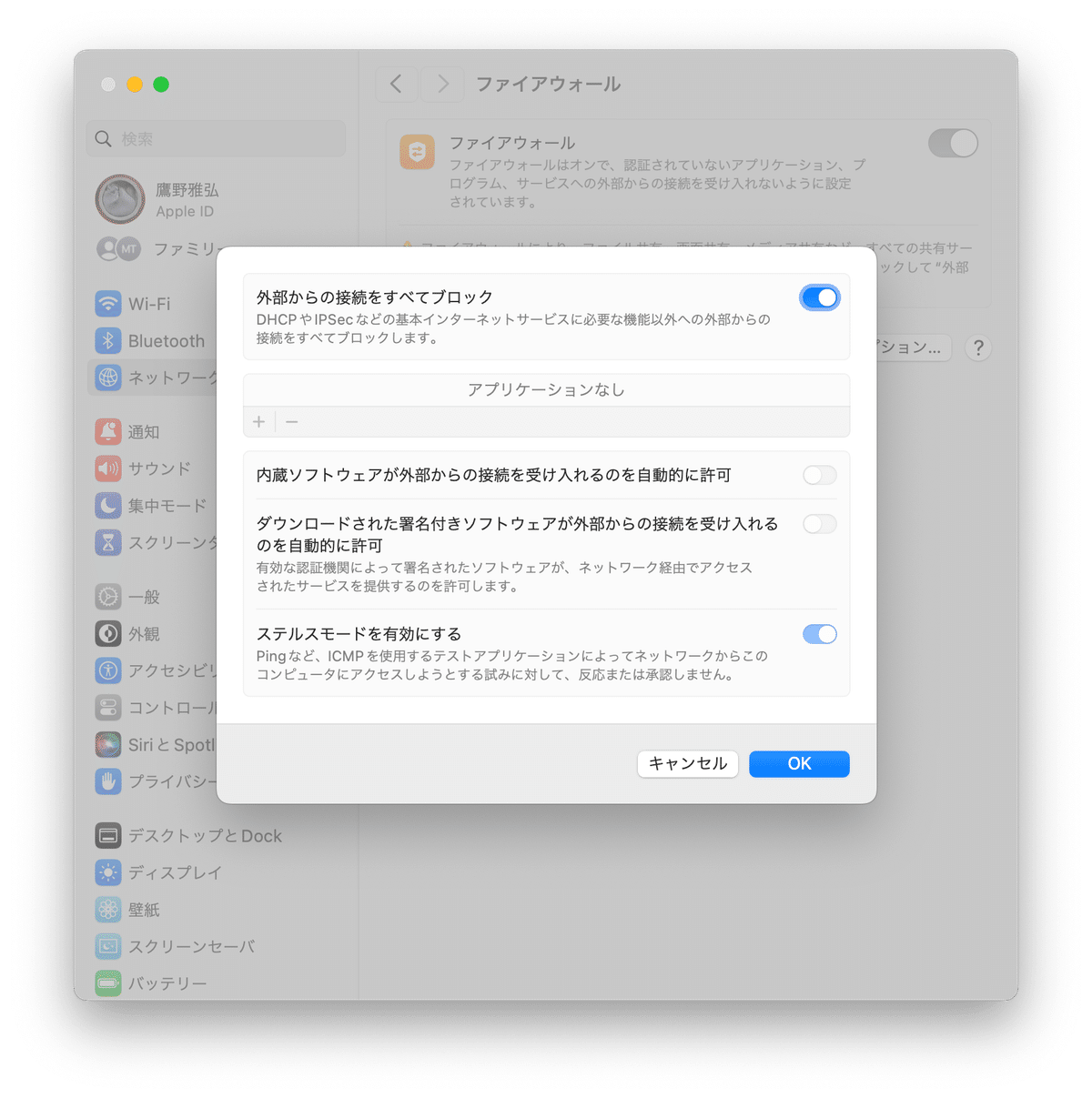Open the スクリーンタイム settings
This screenshot has width=1092, height=1098.
click(x=108, y=542)
